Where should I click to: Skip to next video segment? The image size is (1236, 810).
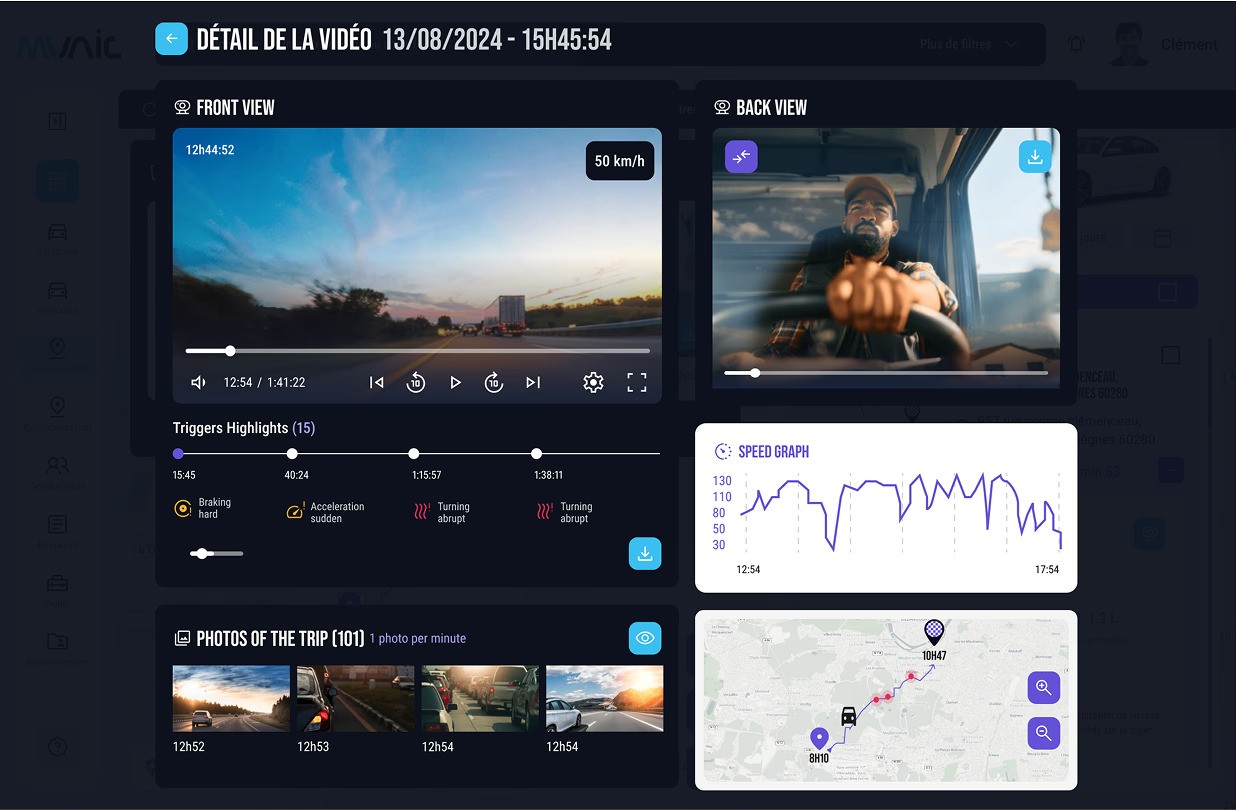(x=533, y=382)
